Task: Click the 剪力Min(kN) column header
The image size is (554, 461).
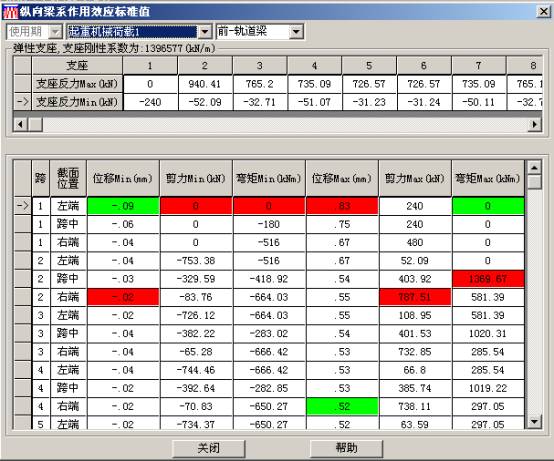Action: (196, 178)
